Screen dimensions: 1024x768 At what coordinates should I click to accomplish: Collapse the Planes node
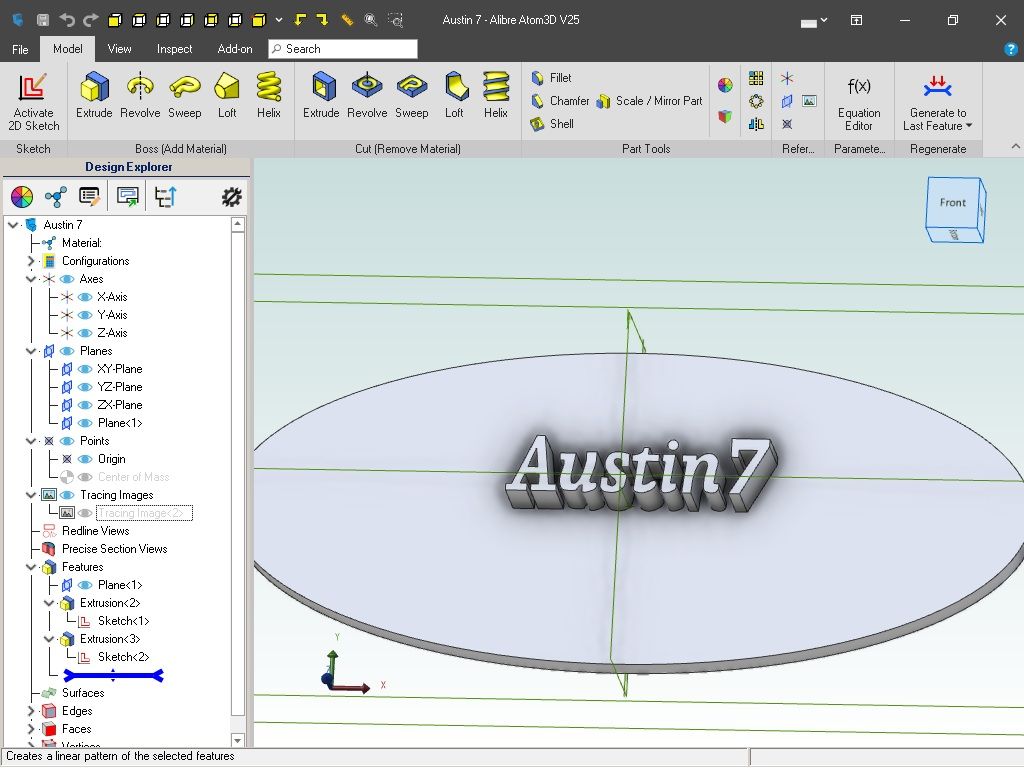tap(31, 351)
